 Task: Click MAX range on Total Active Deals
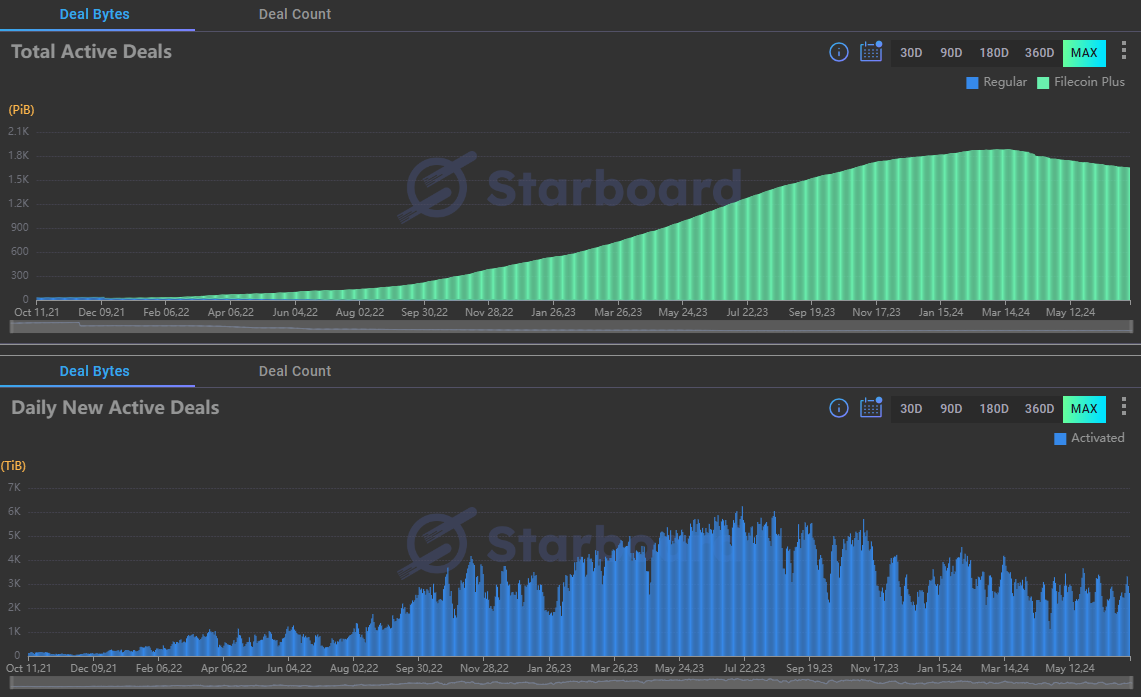(x=1084, y=53)
